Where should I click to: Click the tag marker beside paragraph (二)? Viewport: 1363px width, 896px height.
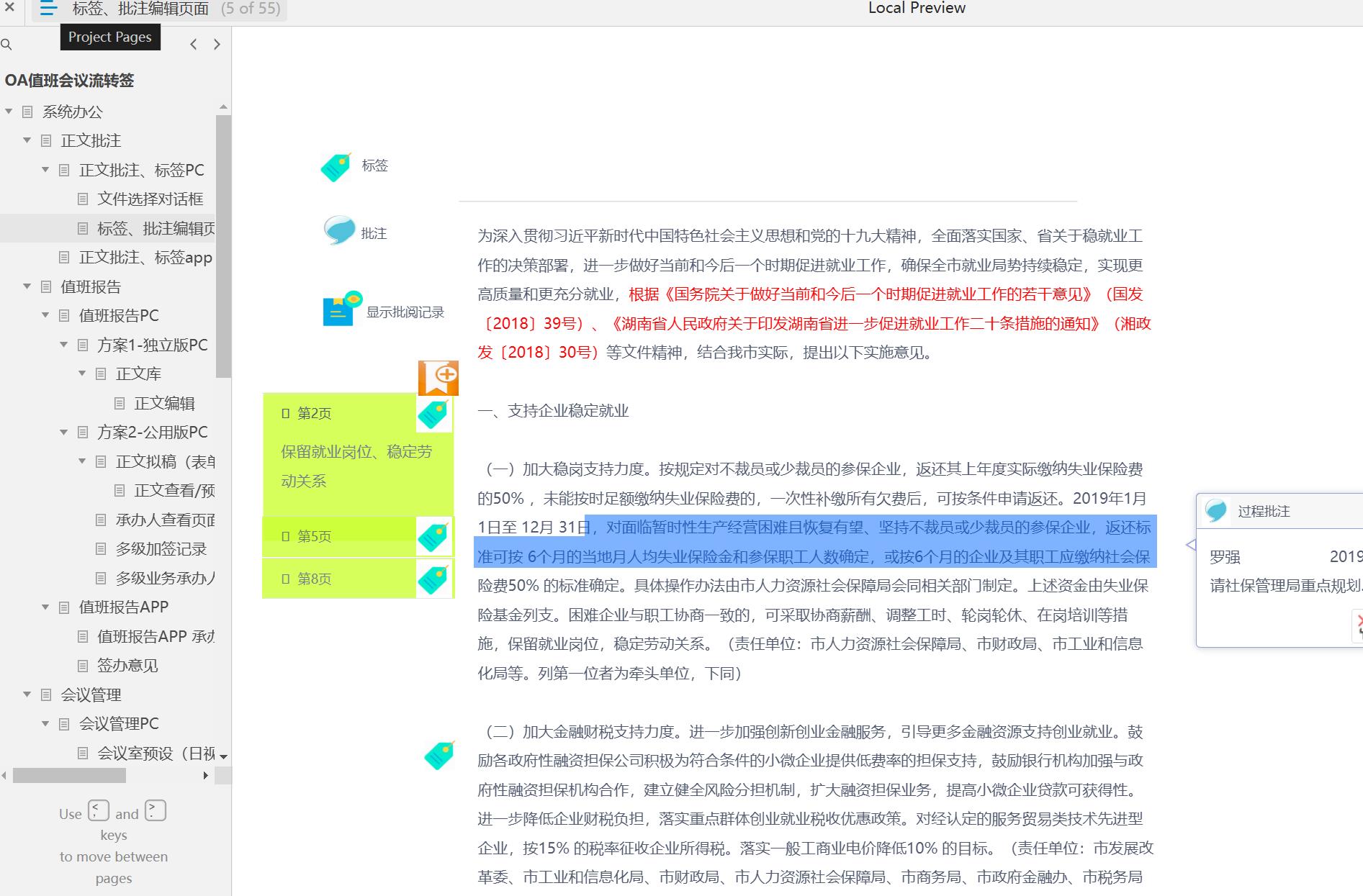pos(439,755)
